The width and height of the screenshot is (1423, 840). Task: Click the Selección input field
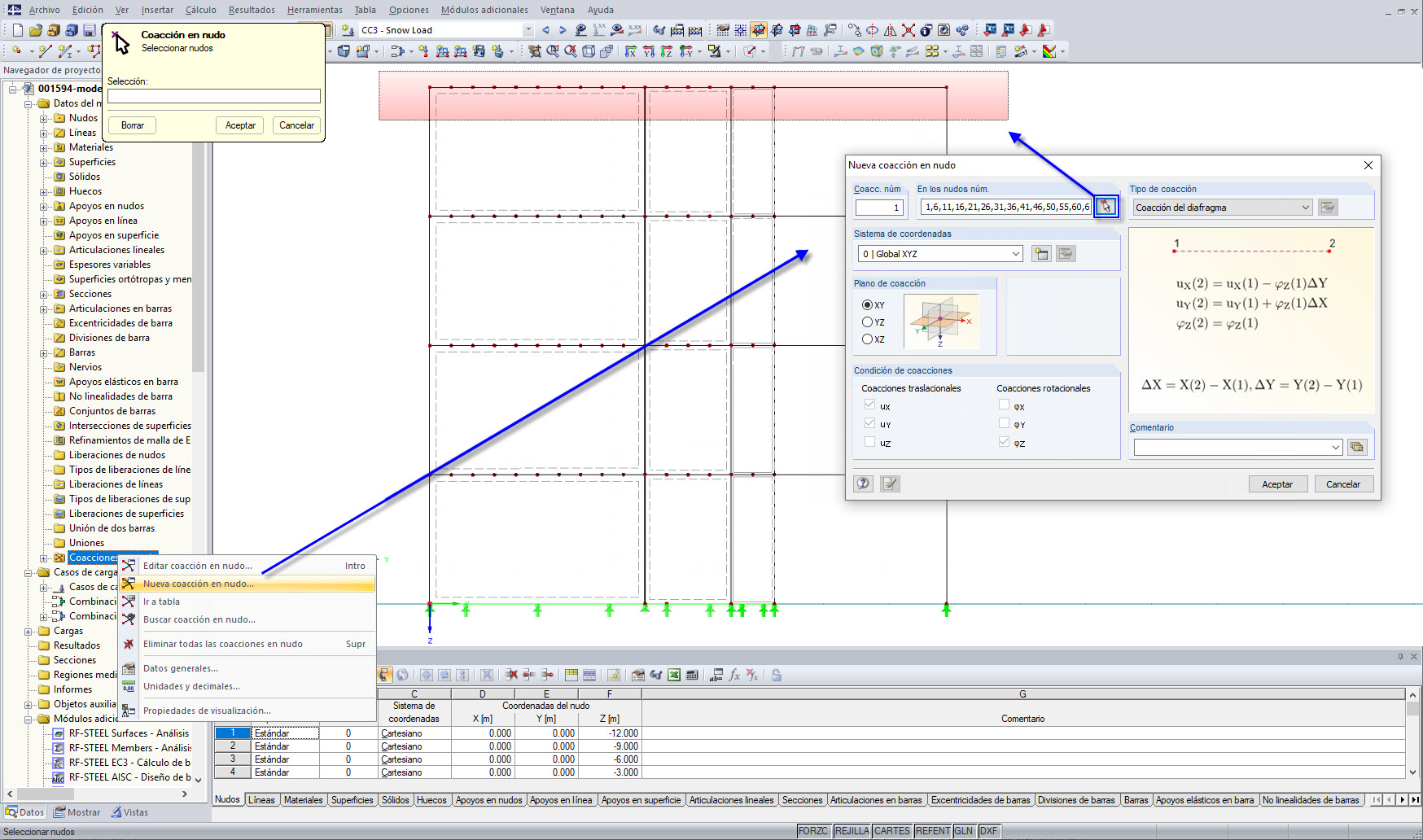point(214,96)
